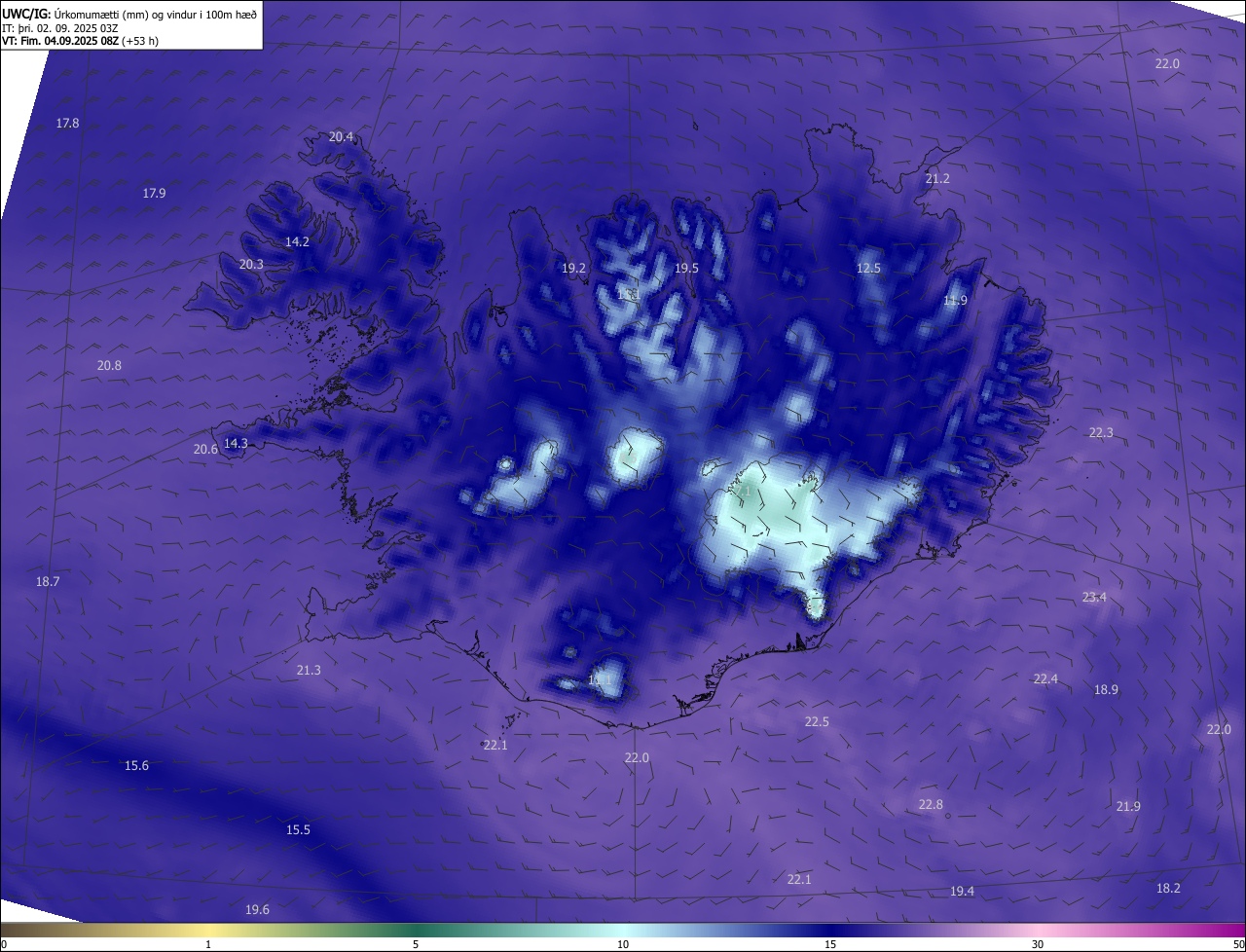Click the valid time 'VT: Fim. 04.09.2025 08Z'
Image resolution: width=1246 pixels, height=952 pixels.
coord(59,41)
